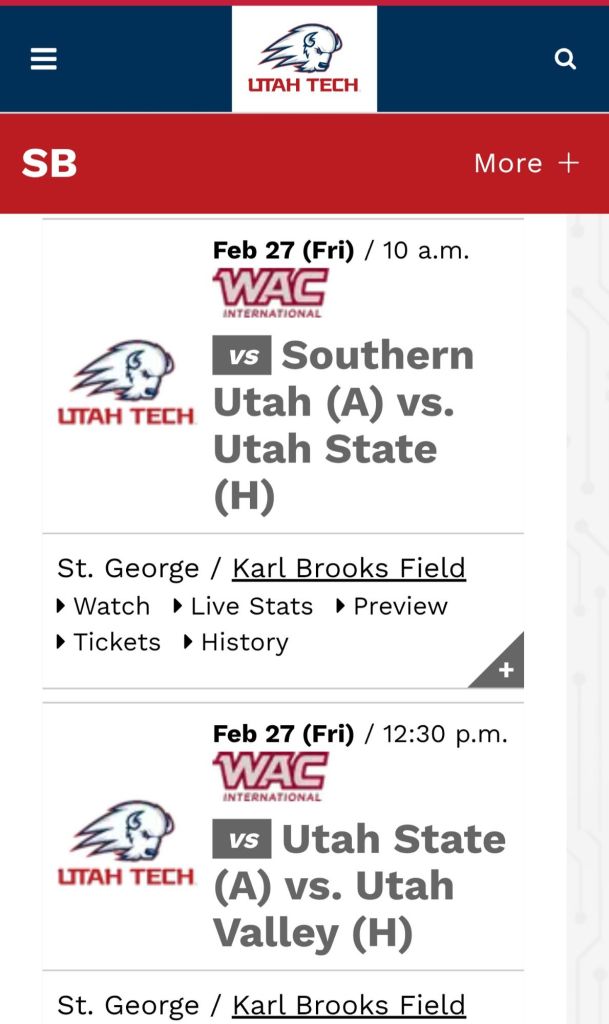Expand the SB More menu
The image size is (609, 1024).
point(526,163)
